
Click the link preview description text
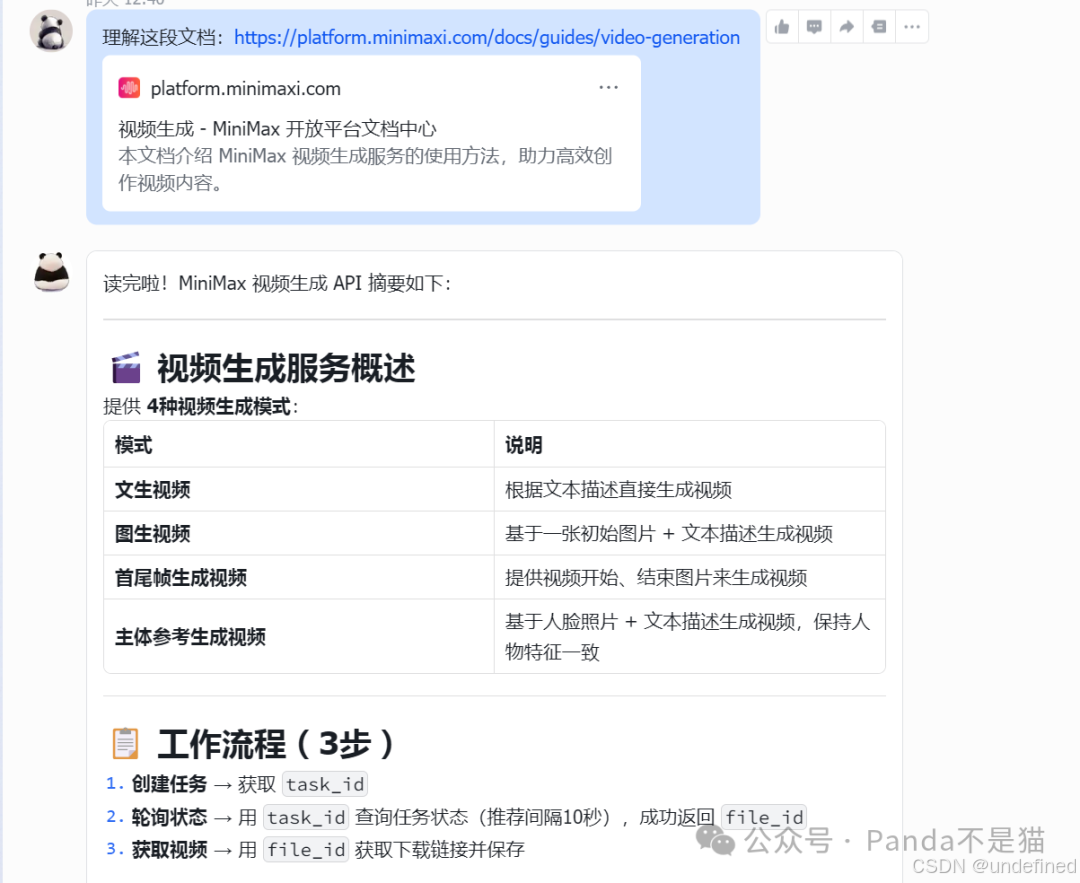tap(365, 169)
